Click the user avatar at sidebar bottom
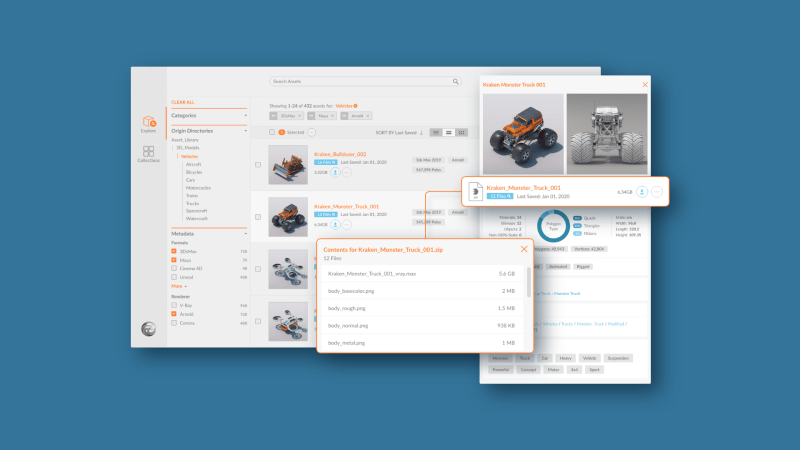 pyautogui.click(x=148, y=329)
